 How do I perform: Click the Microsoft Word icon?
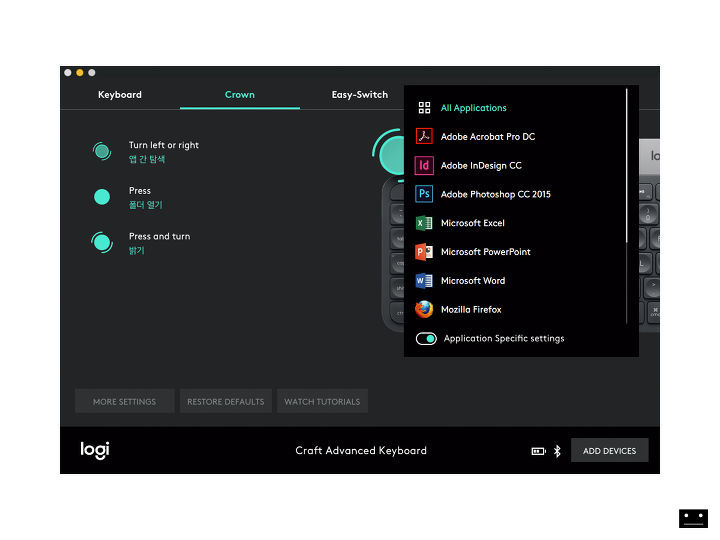(424, 281)
